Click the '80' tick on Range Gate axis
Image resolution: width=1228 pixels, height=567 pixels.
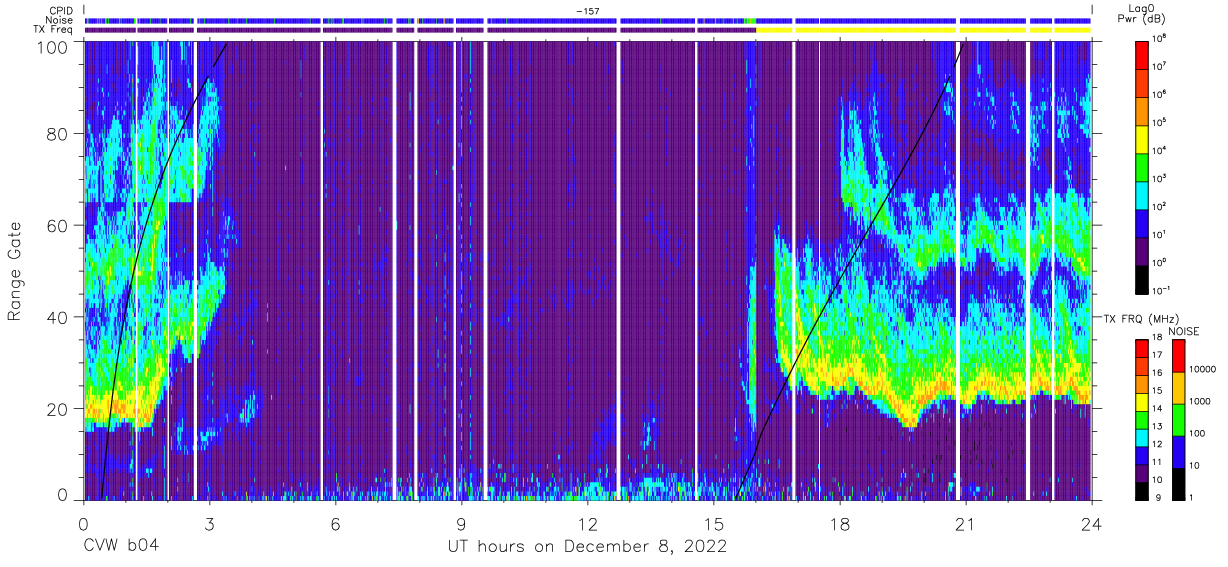(59, 134)
